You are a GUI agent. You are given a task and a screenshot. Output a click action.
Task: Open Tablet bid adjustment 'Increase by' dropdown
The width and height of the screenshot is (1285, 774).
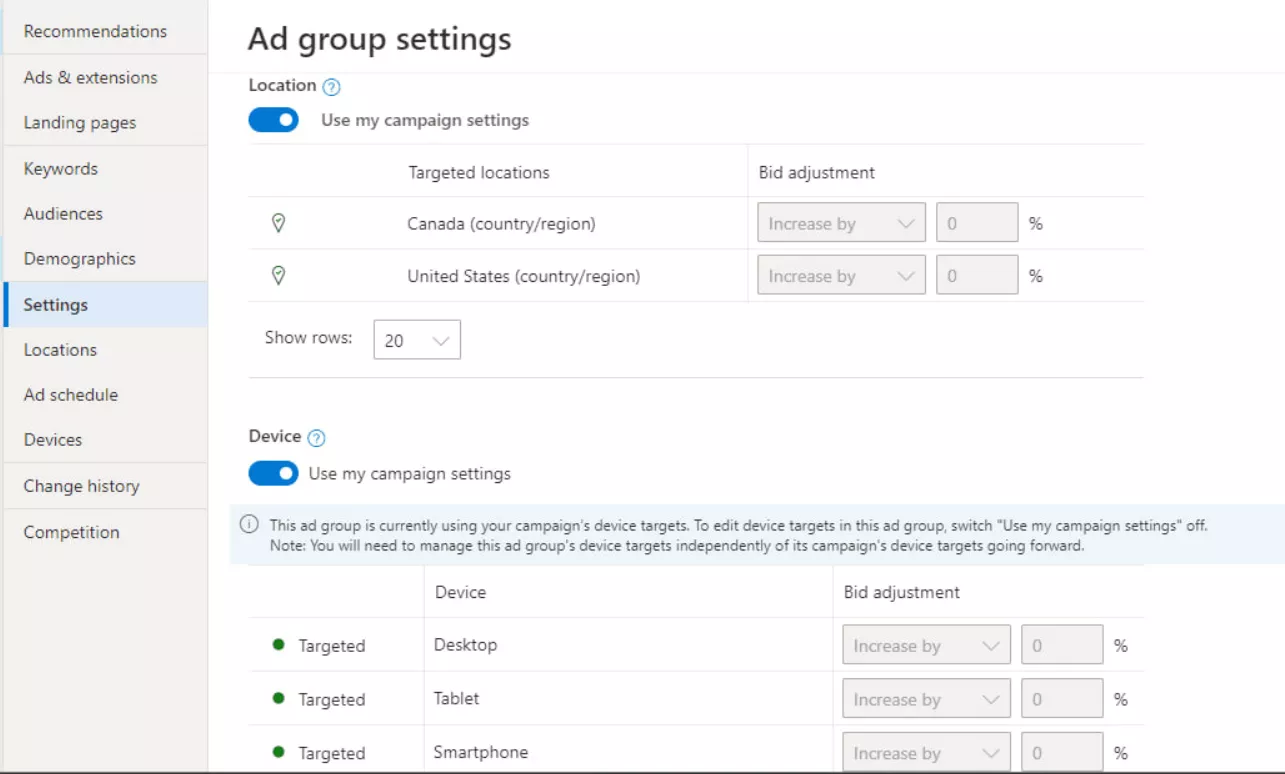tap(926, 699)
